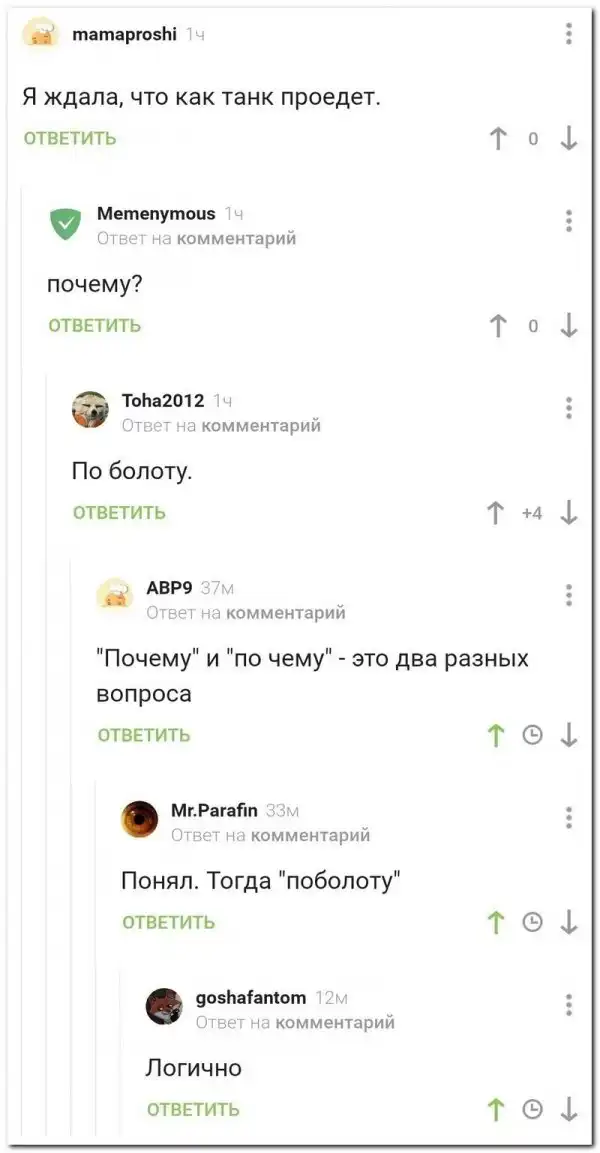Upvote ABP9's comment with green arrow

pos(495,736)
